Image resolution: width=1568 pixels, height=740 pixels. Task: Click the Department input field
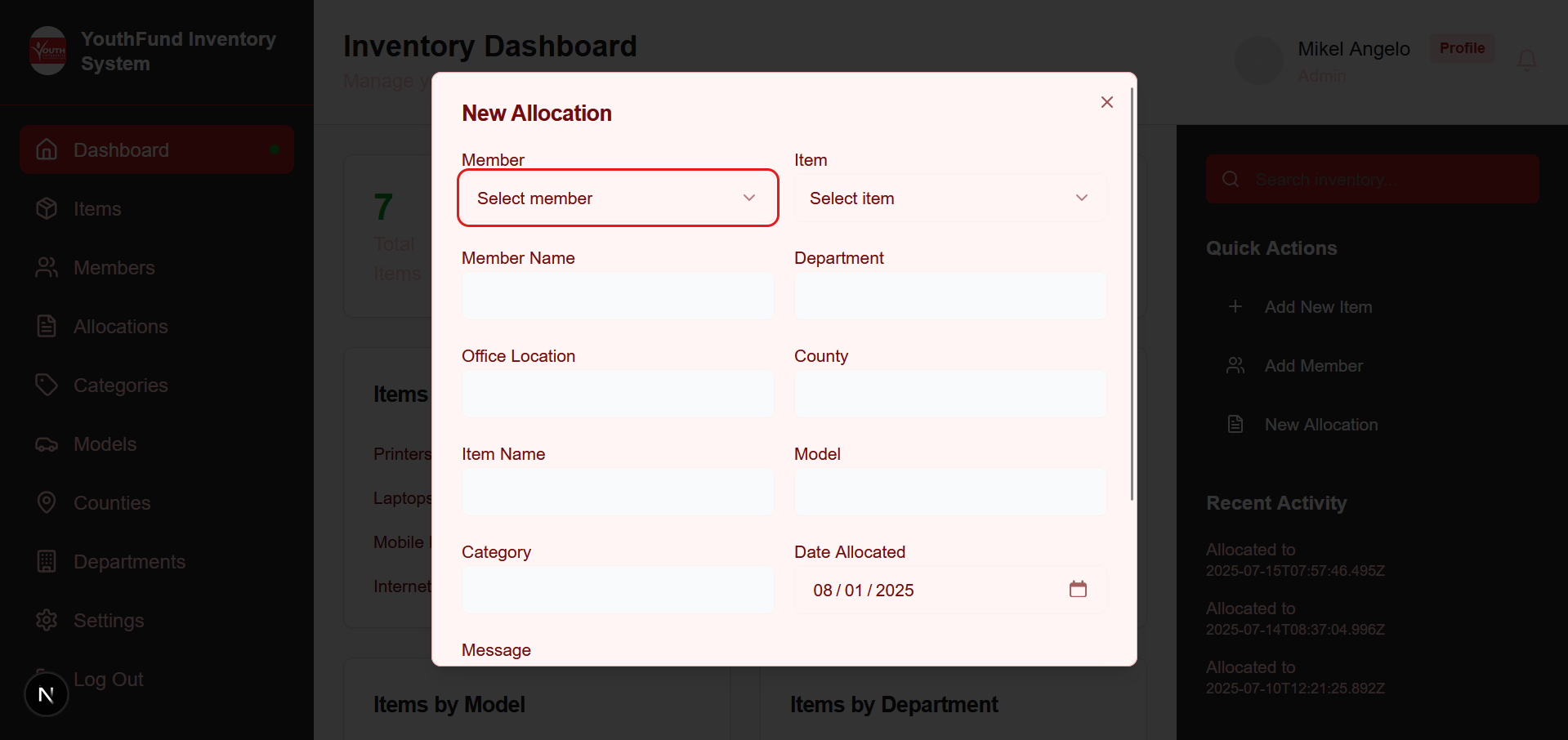pos(950,296)
